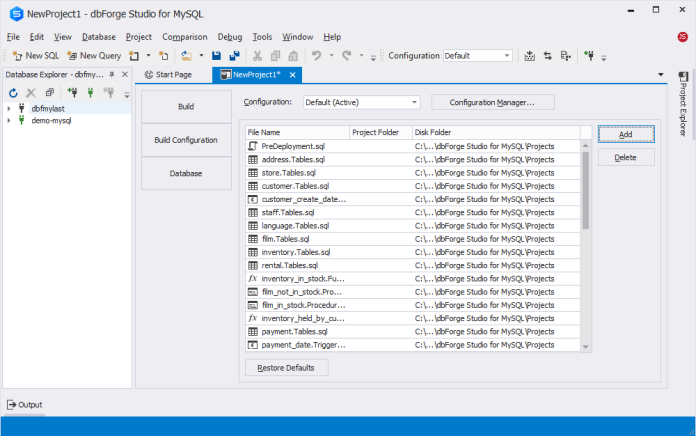Viewport: 696px width, 436px height.
Task: Open the Undo history dropdown arrow
Action: click(x=331, y=56)
